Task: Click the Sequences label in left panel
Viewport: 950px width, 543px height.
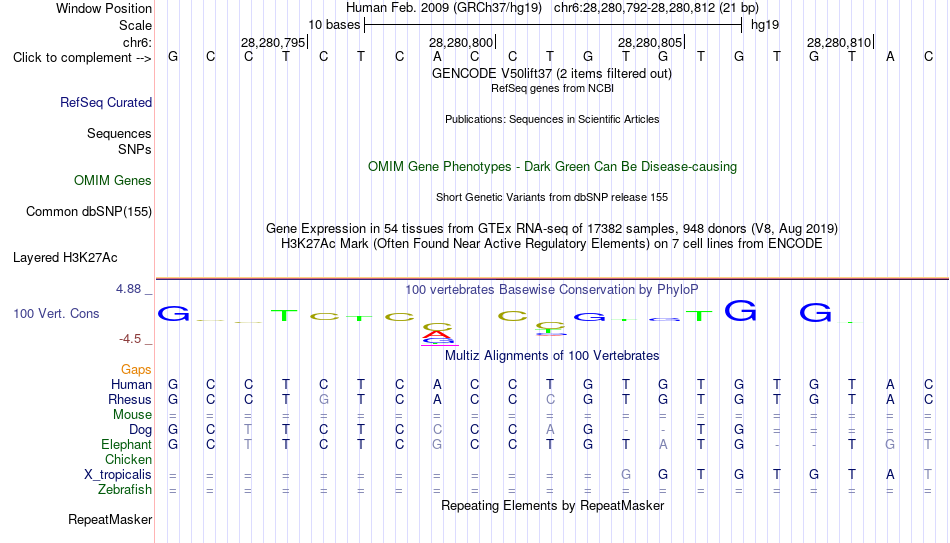Action: tap(119, 133)
